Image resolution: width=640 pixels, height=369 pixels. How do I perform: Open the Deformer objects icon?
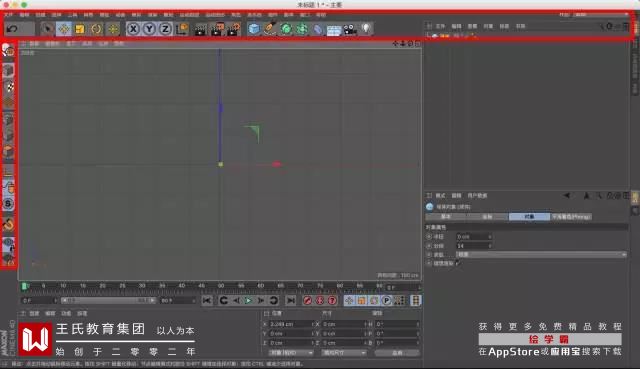coord(318,29)
